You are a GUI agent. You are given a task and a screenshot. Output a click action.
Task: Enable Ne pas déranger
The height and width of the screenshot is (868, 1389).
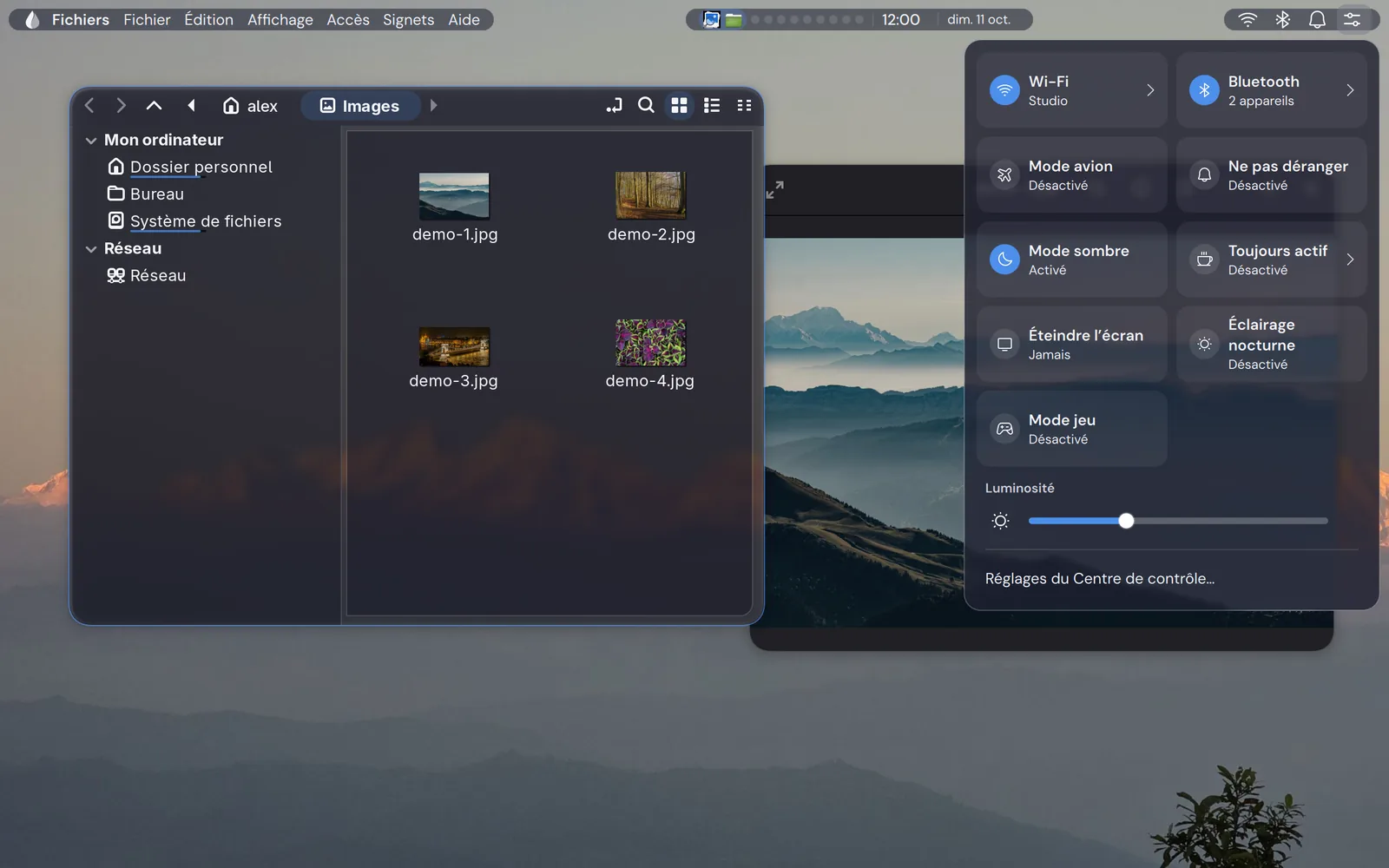coord(1271,174)
